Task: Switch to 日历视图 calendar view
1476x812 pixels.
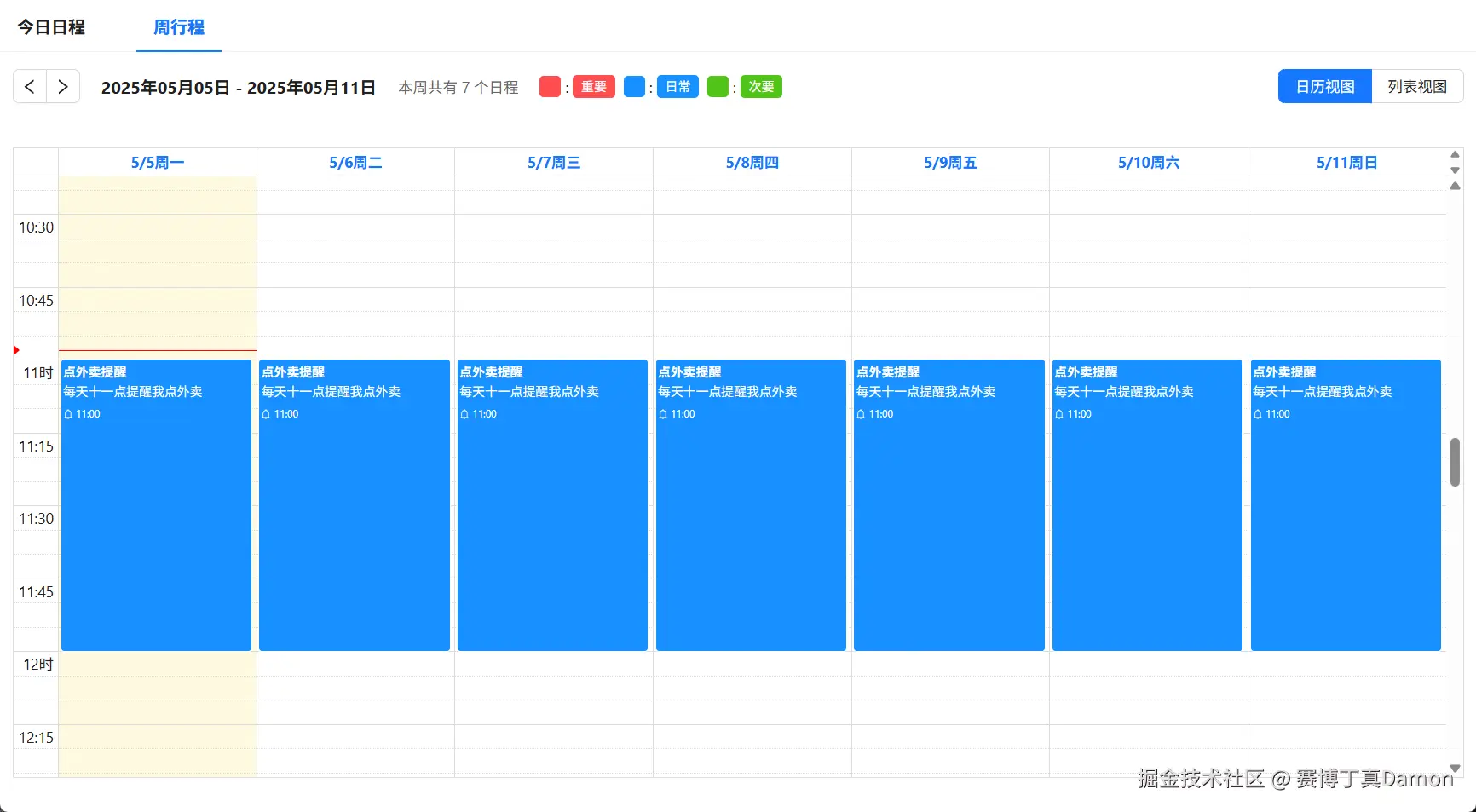Action: (x=1325, y=86)
